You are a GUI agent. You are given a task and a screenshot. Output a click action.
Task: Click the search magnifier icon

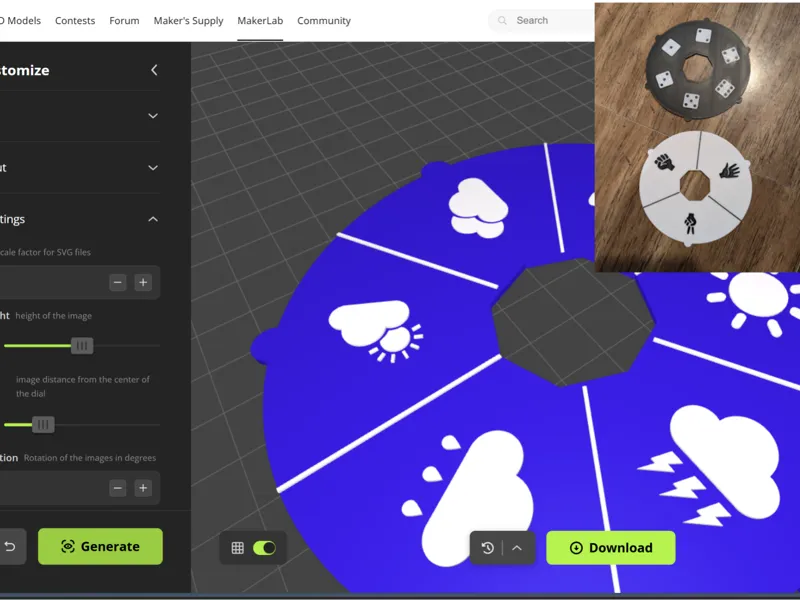coord(503,20)
